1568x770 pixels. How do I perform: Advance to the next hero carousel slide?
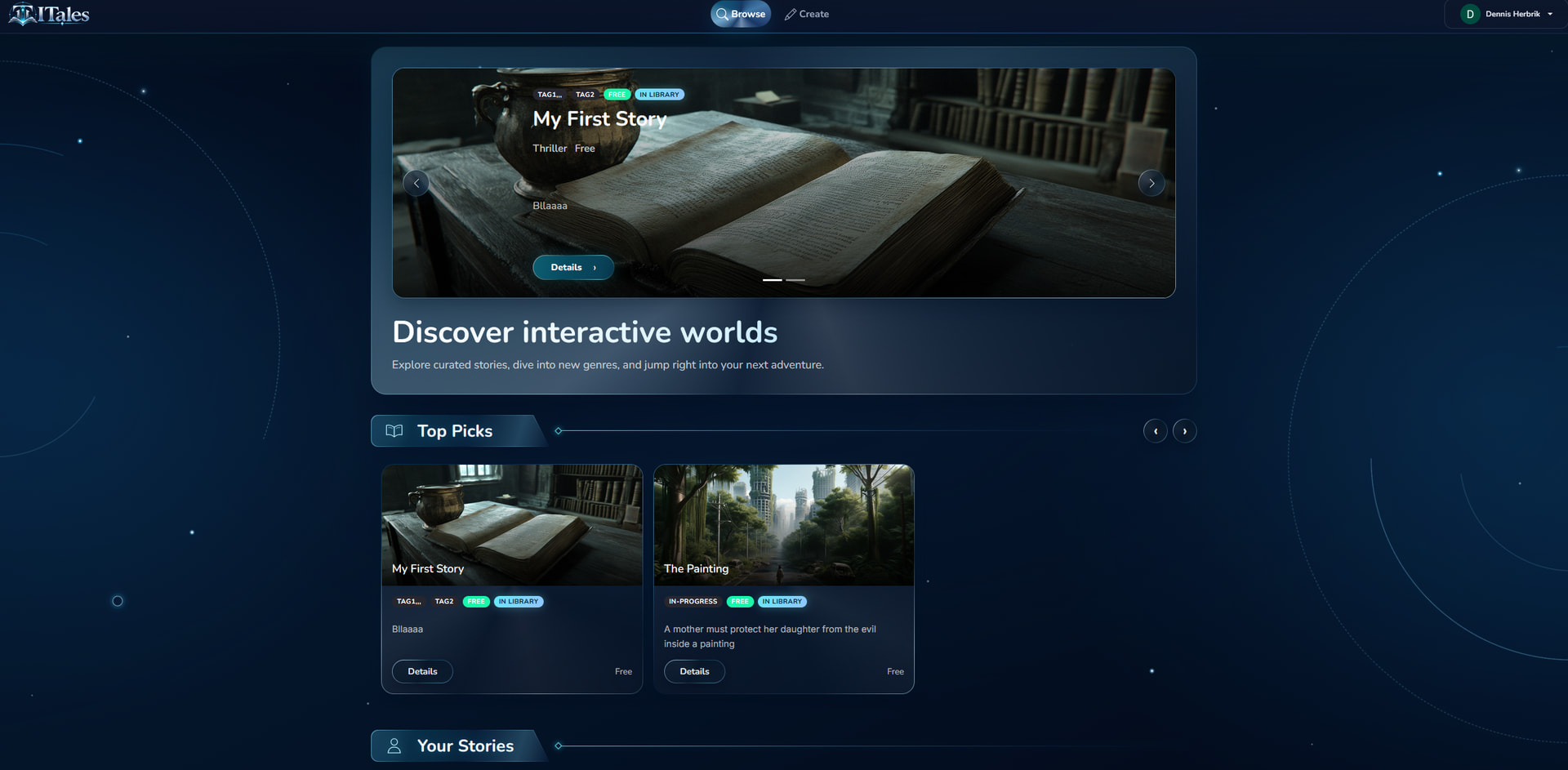coord(1151,183)
